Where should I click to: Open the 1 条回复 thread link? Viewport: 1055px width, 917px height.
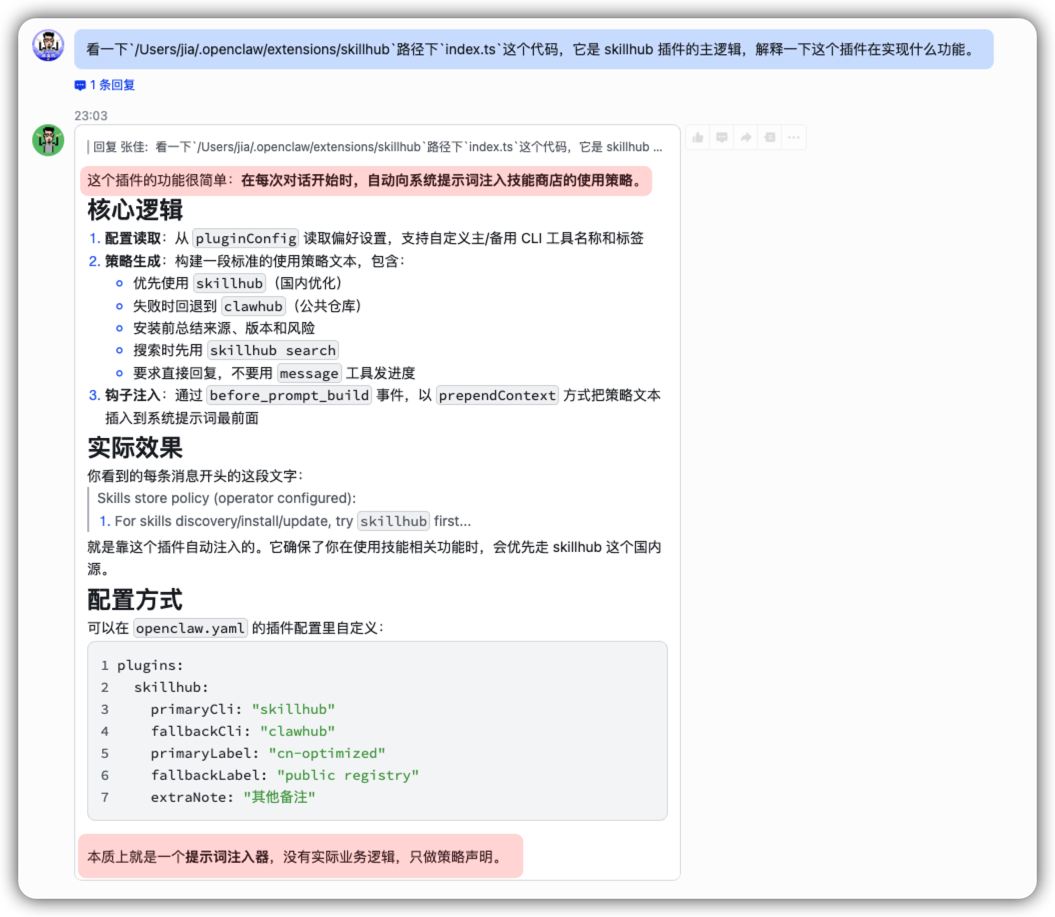click(112, 85)
